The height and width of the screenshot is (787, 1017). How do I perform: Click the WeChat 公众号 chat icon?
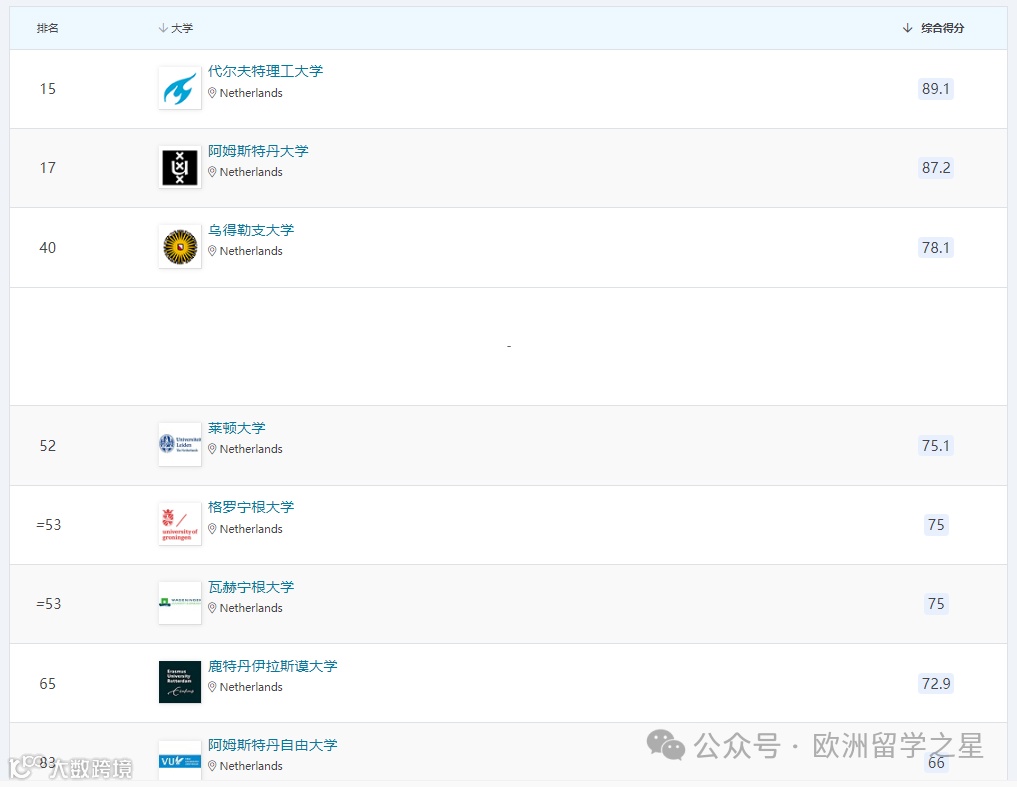[663, 746]
